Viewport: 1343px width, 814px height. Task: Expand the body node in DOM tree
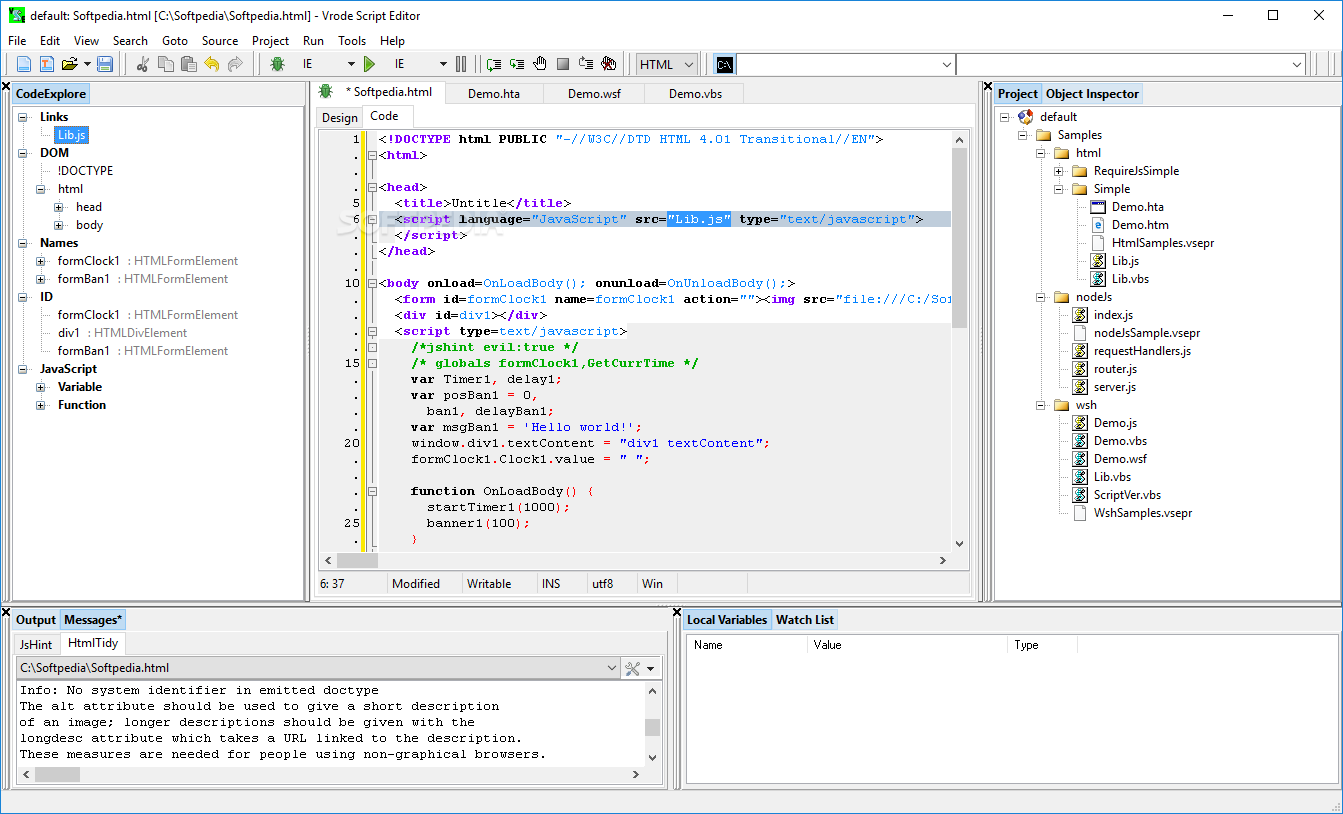coord(59,225)
